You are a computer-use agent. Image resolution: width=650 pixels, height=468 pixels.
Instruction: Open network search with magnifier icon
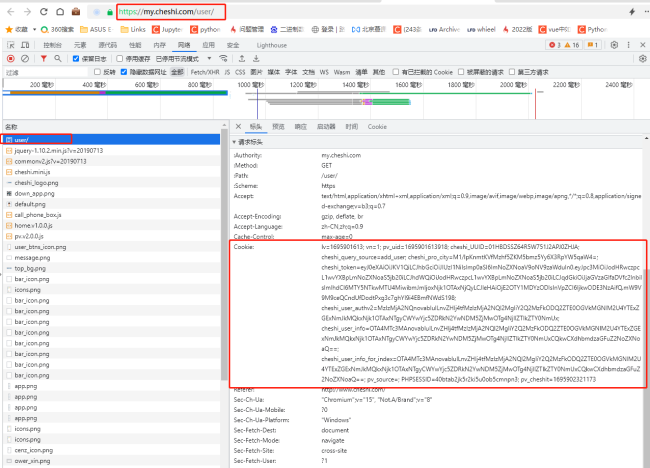click(x=58, y=58)
